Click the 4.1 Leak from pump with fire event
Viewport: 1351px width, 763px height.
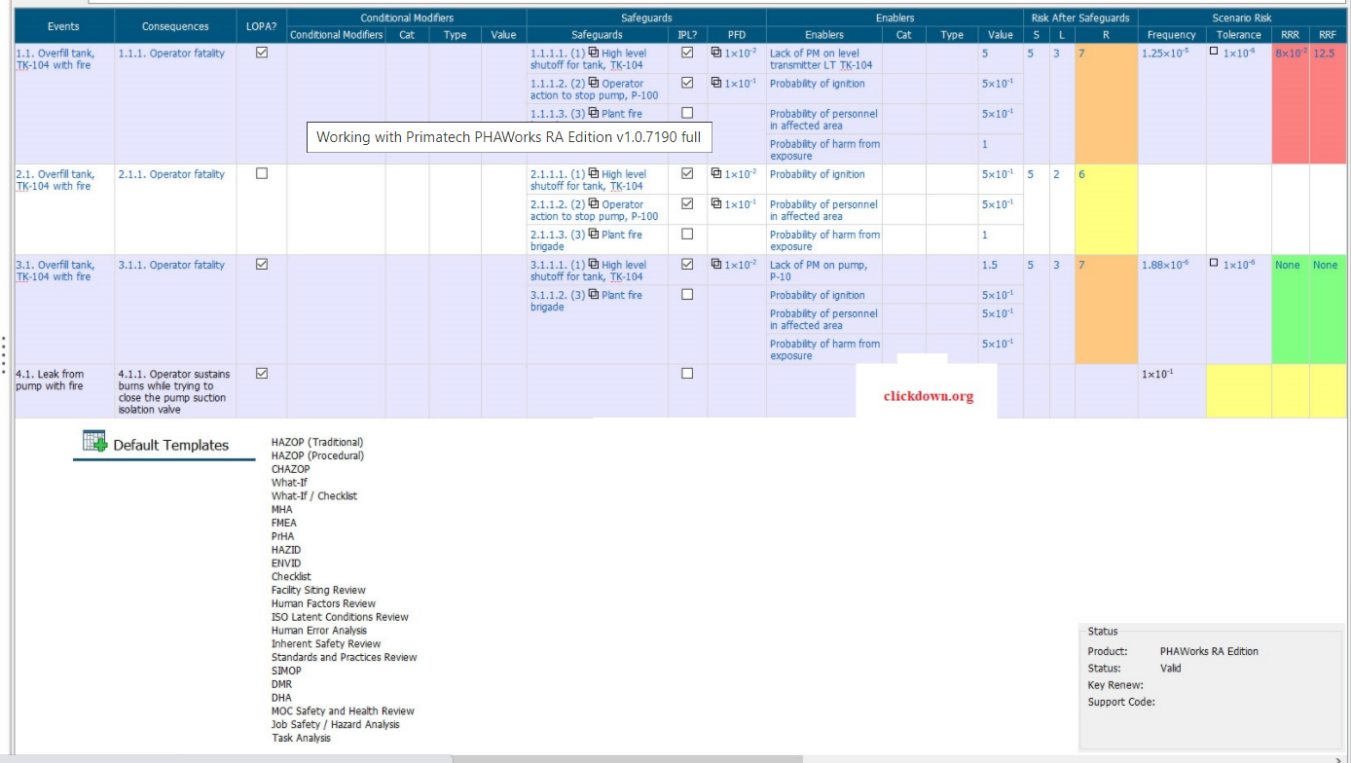point(50,380)
